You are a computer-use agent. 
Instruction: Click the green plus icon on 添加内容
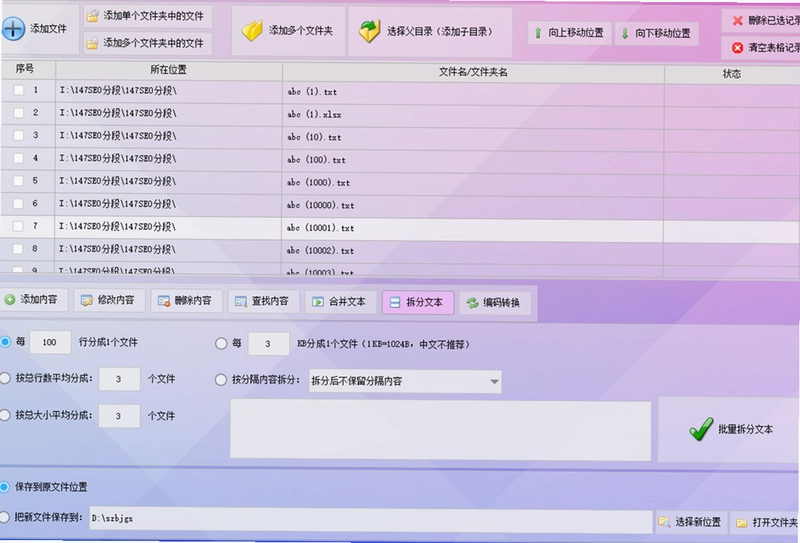[x=10, y=300]
